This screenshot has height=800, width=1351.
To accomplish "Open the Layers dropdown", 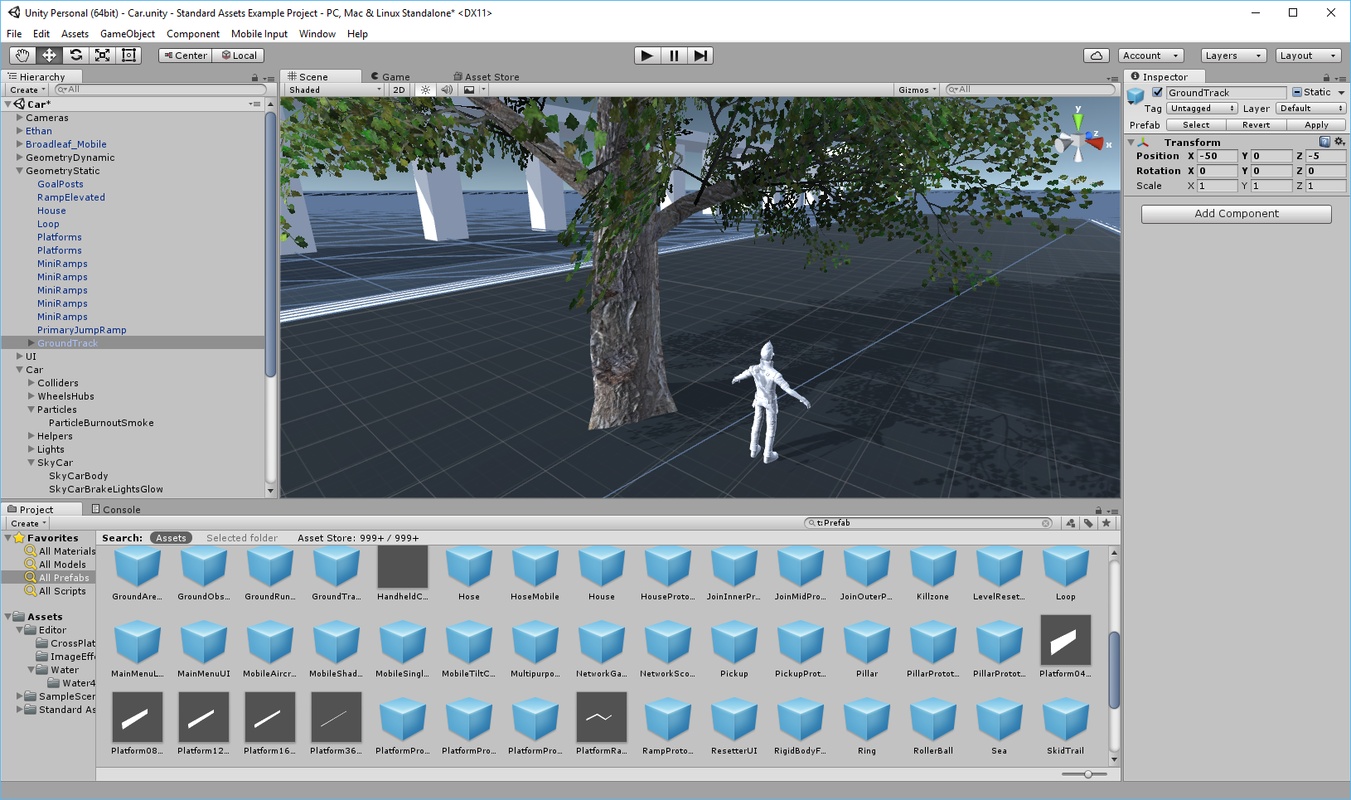I will (1232, 55).
